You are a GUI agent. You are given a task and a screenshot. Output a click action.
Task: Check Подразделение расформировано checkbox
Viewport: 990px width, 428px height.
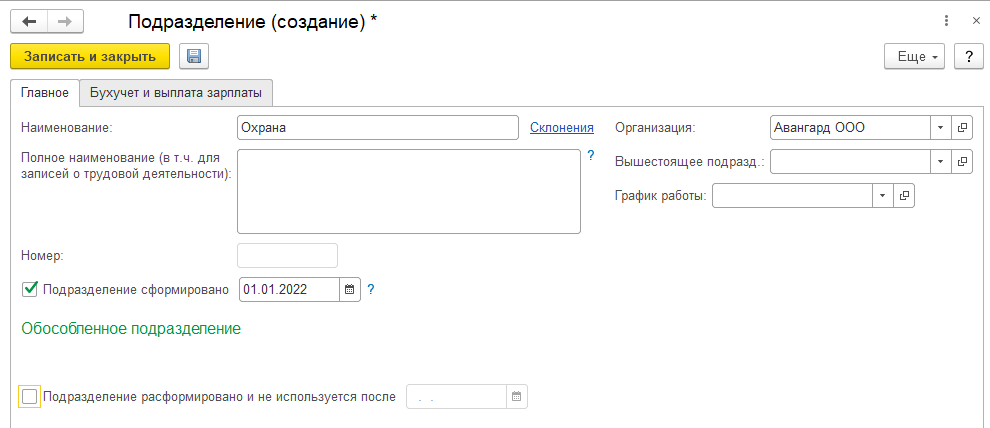click(x=30, y=397)
